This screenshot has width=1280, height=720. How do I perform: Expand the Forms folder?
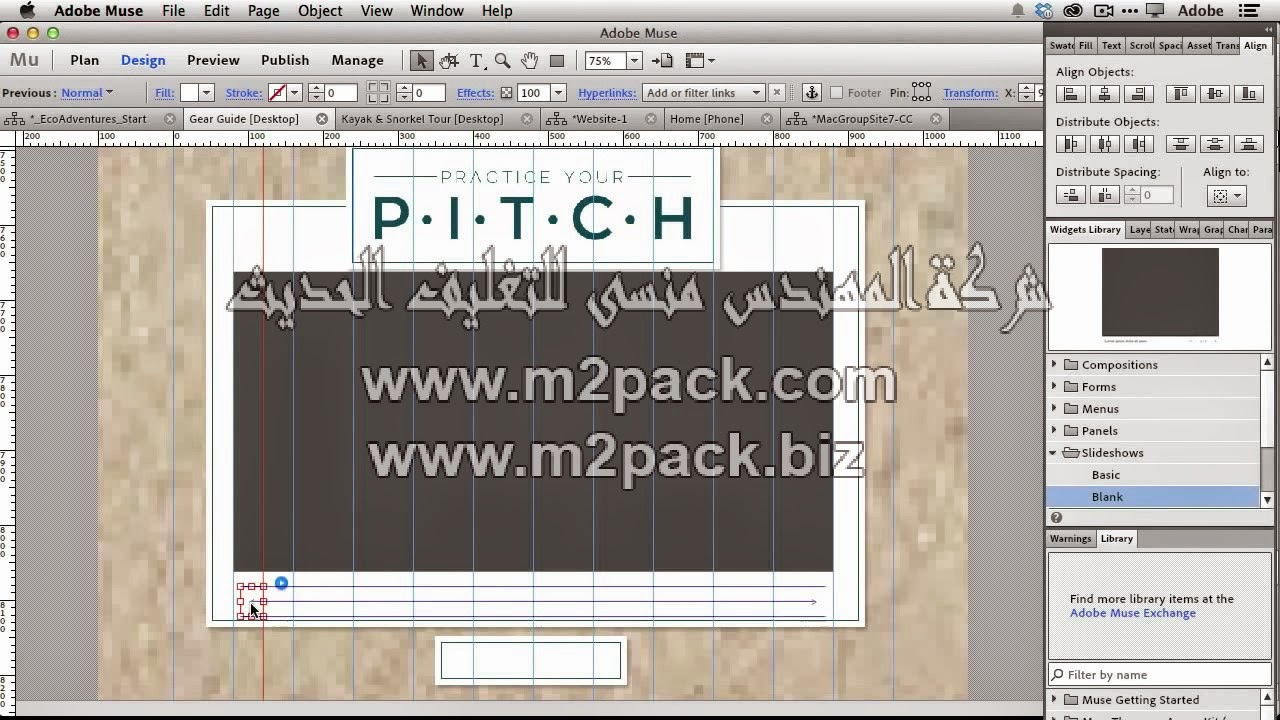click(x=1054, y=387)
